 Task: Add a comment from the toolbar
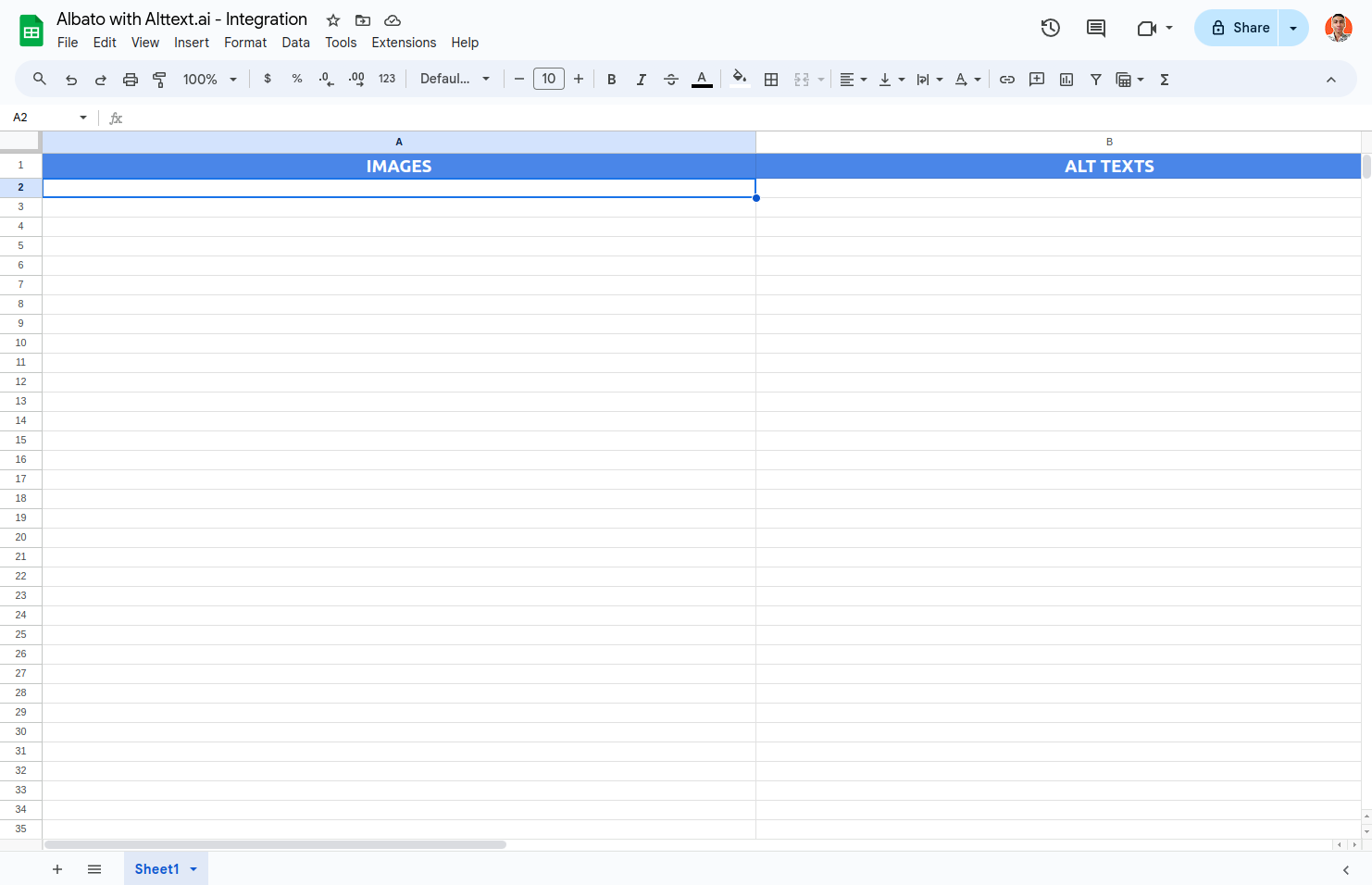pos(1037,80)
